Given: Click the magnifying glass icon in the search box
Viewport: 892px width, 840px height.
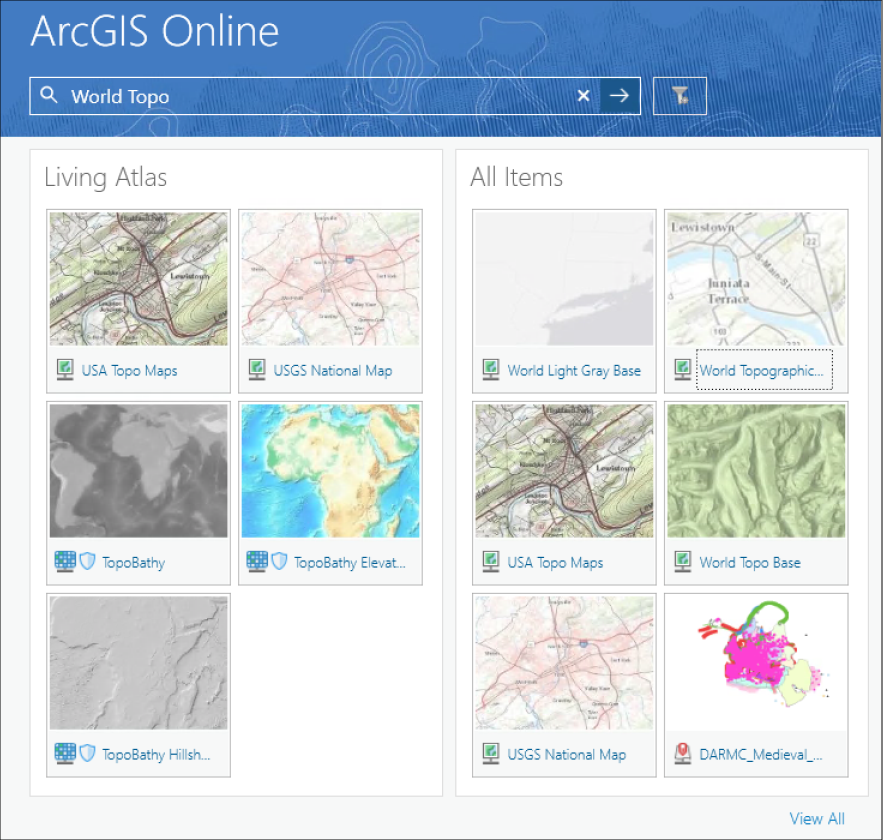Looking at the screenshot, I should (x=49, y=95).
